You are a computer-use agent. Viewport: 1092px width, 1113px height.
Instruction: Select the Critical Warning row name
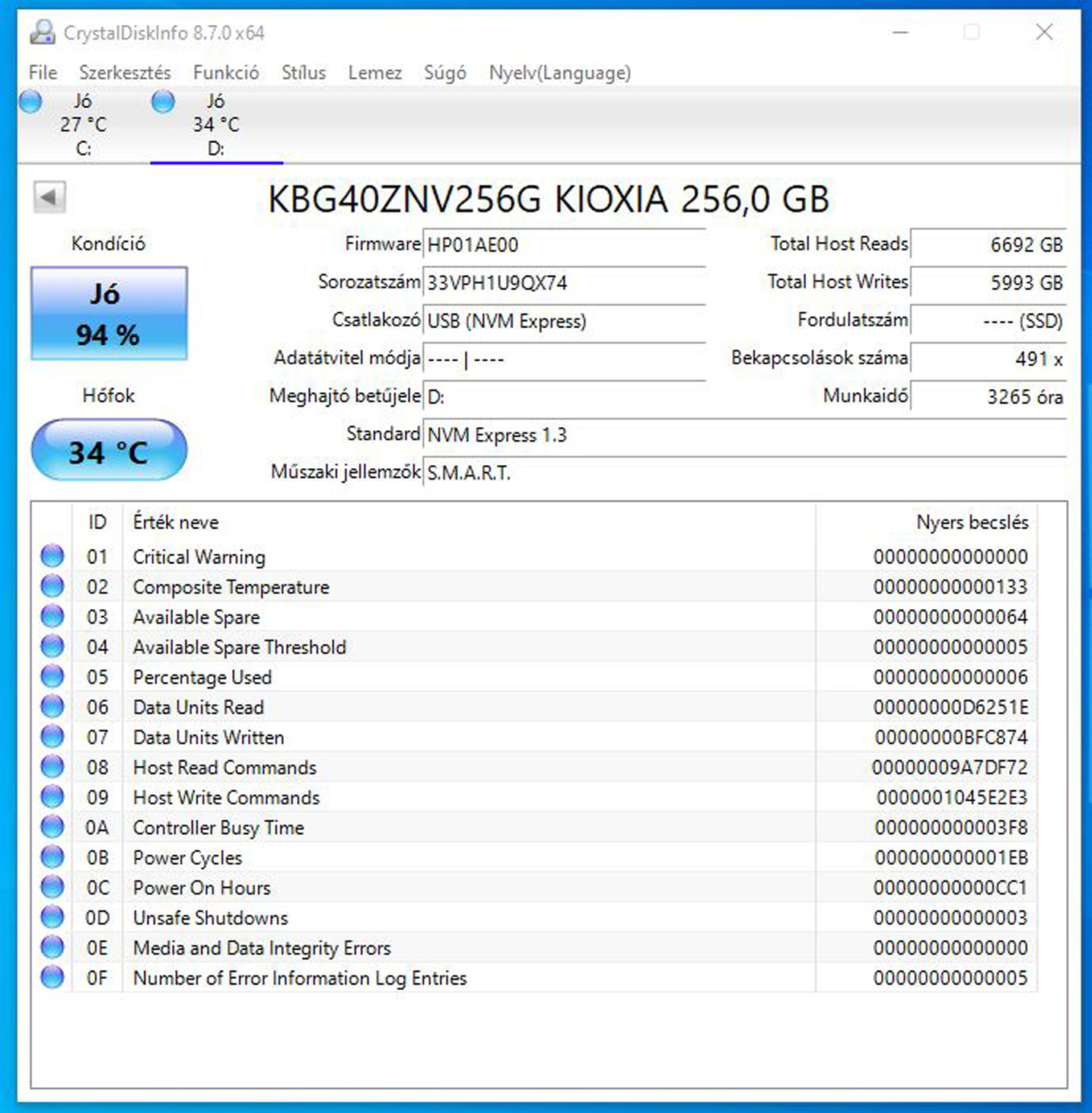[199, 556]
